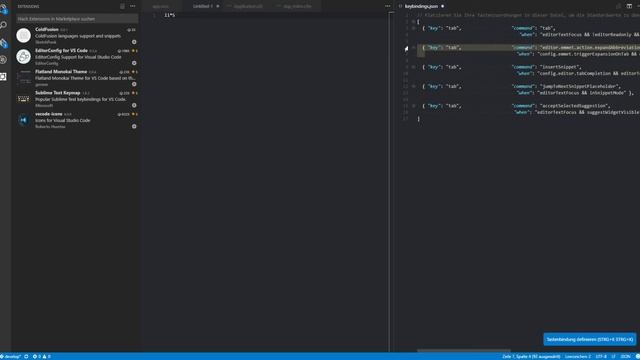Open the Extensions view icon
This screenshot has height=360, width=640.
click(4, 77)
